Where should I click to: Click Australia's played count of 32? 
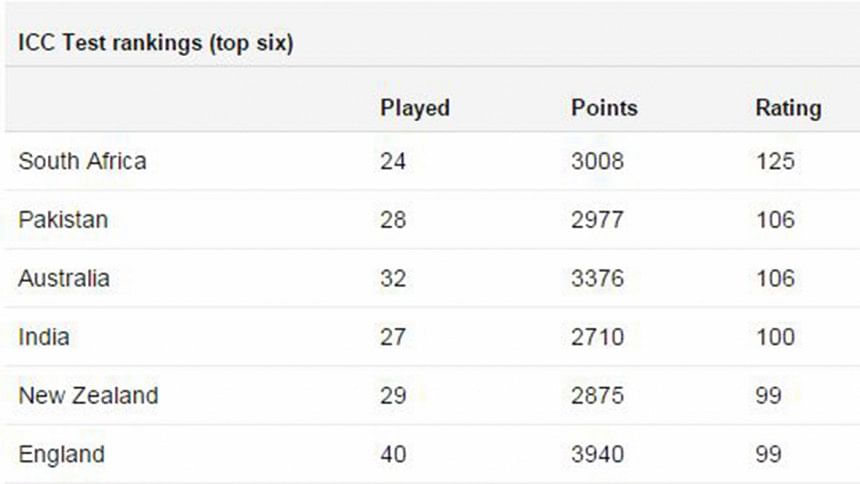tap(393, 278)
